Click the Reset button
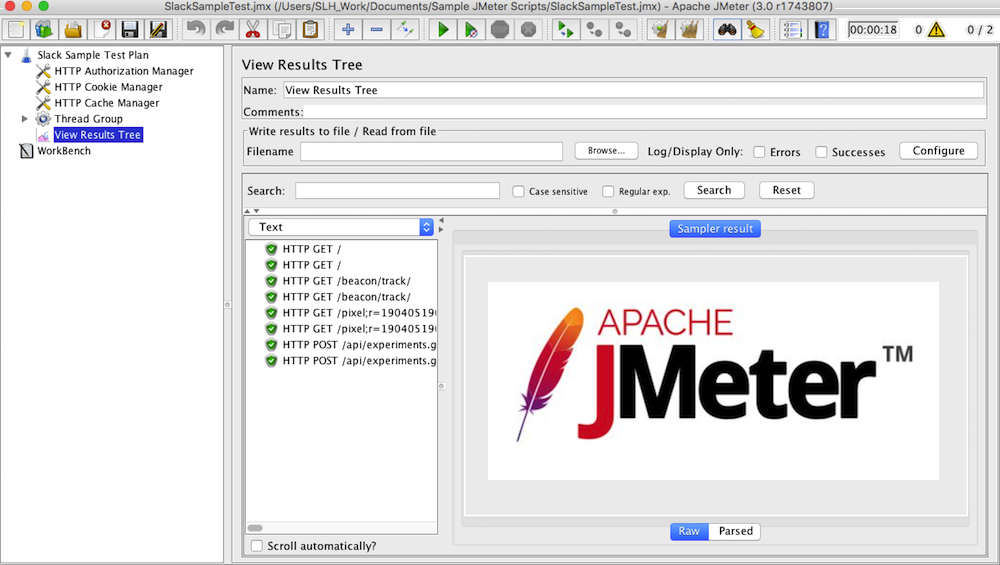This screenshot has height=565, width=1000. (x=786, y=190)
